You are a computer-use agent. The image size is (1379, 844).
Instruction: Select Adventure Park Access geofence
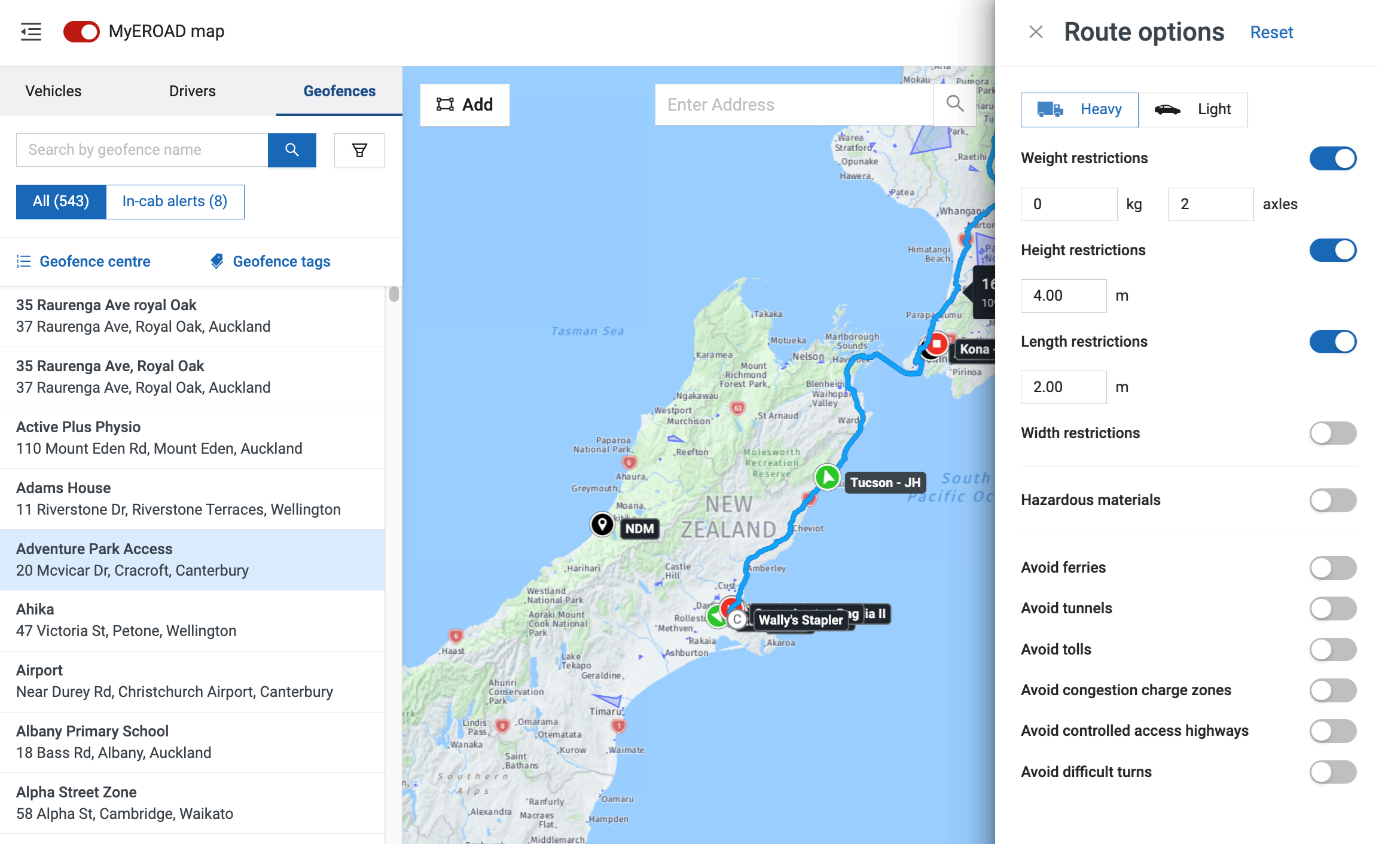(192, 560)
